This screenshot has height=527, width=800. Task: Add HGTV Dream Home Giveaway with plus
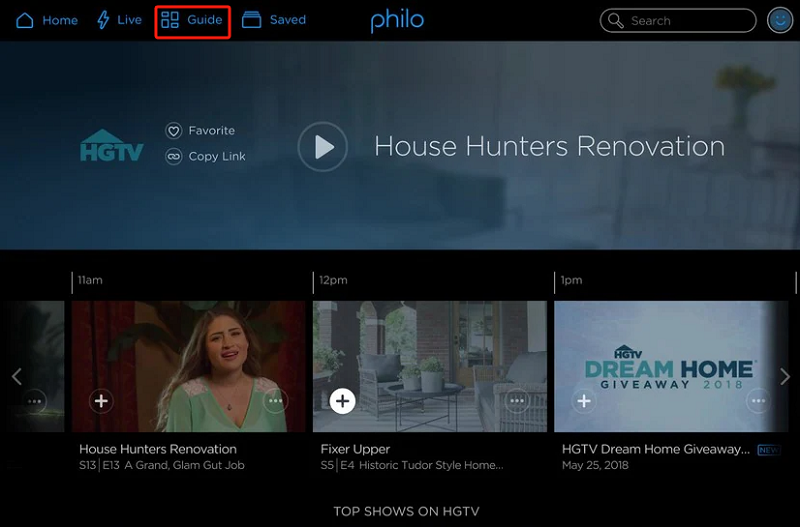[584, 401]
